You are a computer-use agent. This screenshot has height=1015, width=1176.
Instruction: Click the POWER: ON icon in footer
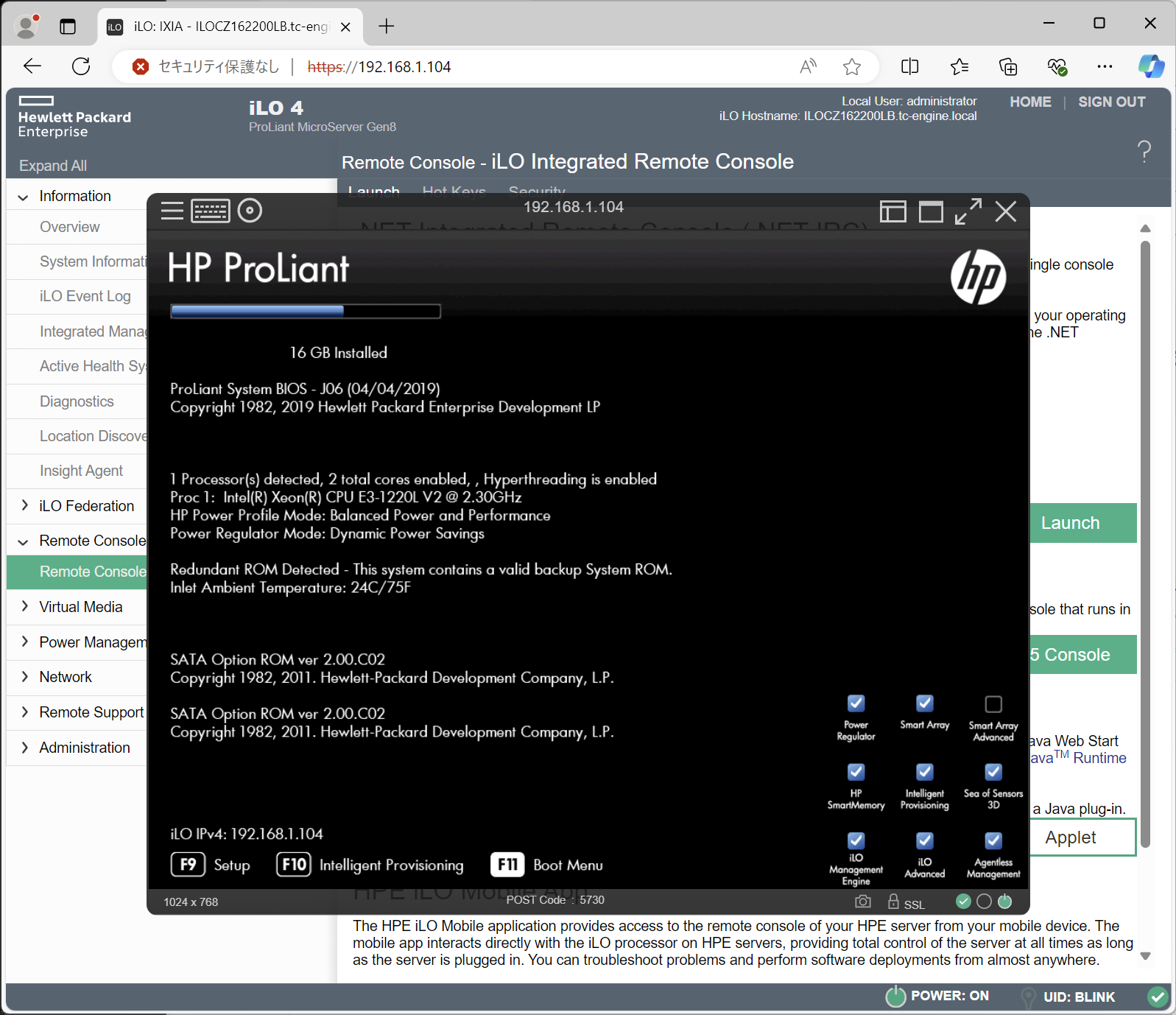pos(895,996)
